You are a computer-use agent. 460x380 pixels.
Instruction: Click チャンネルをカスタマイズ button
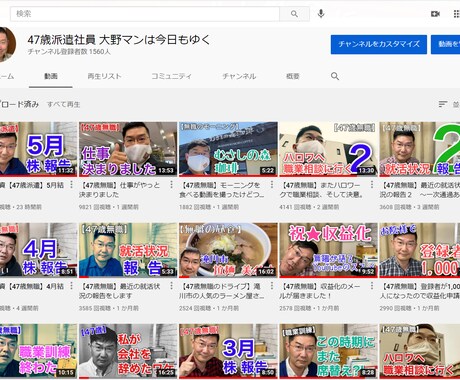click(x=379, y=44)
